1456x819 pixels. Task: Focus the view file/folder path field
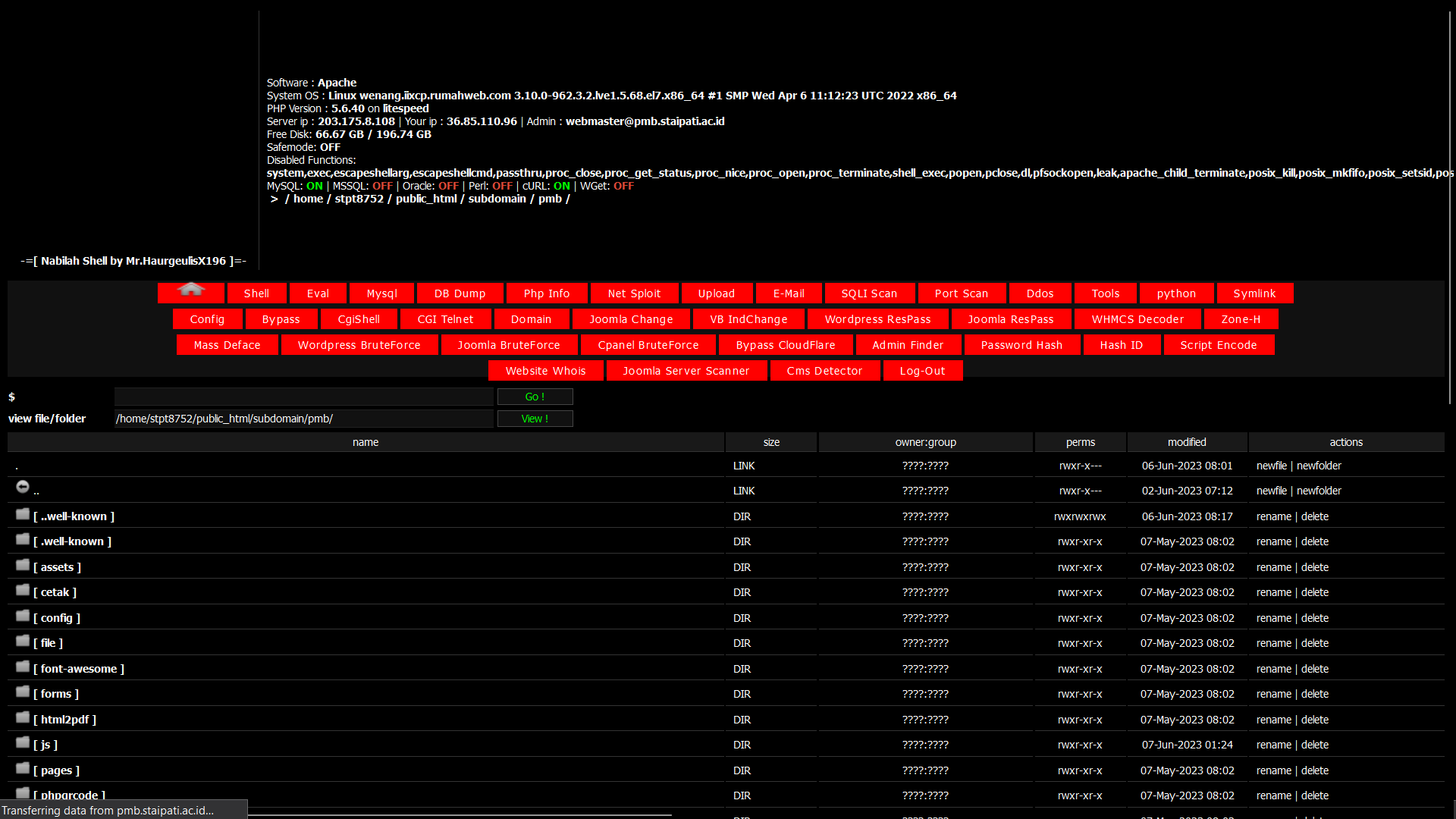click(303, 419)
